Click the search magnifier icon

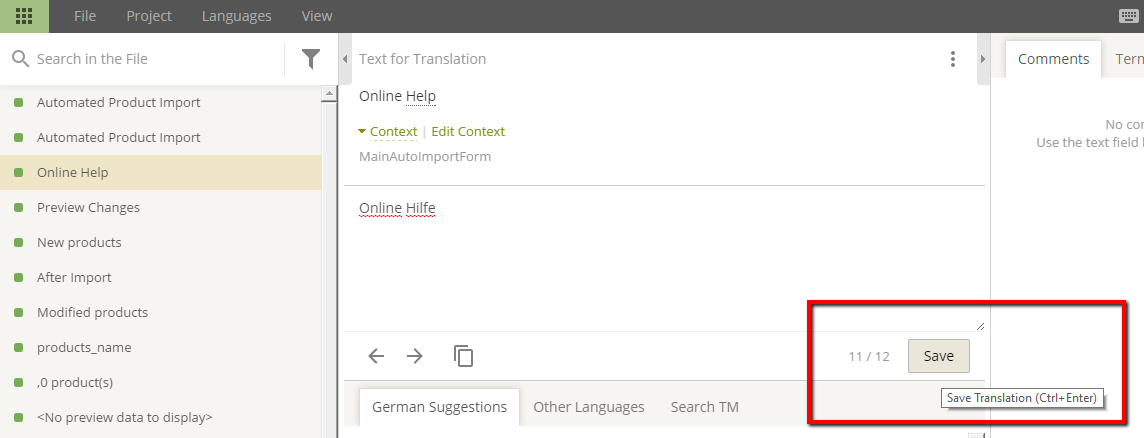(x=20, y=59)
